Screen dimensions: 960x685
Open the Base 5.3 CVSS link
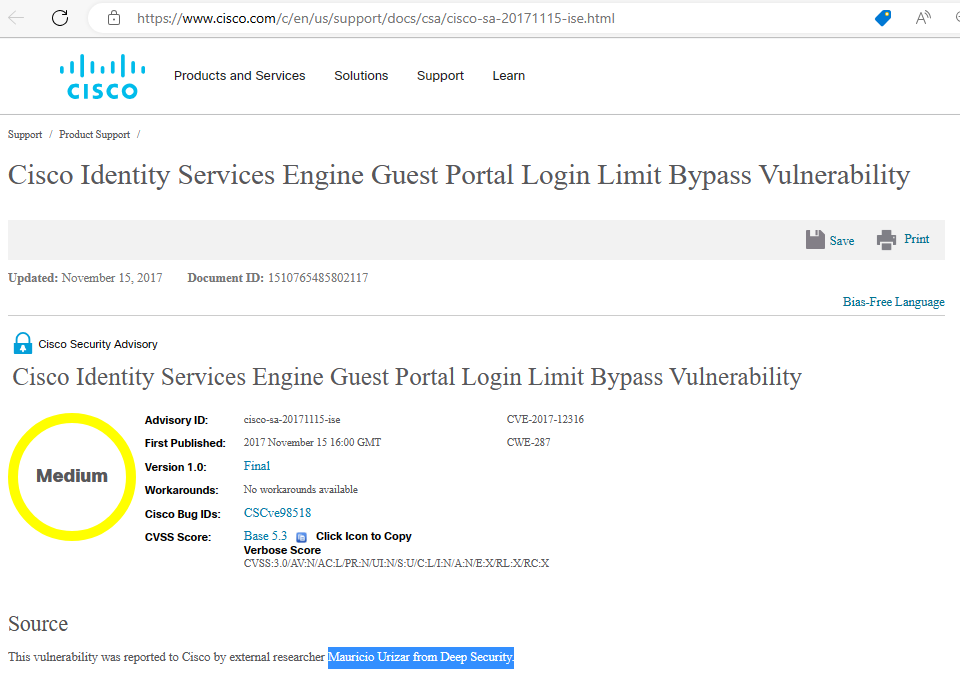point(265,536)
